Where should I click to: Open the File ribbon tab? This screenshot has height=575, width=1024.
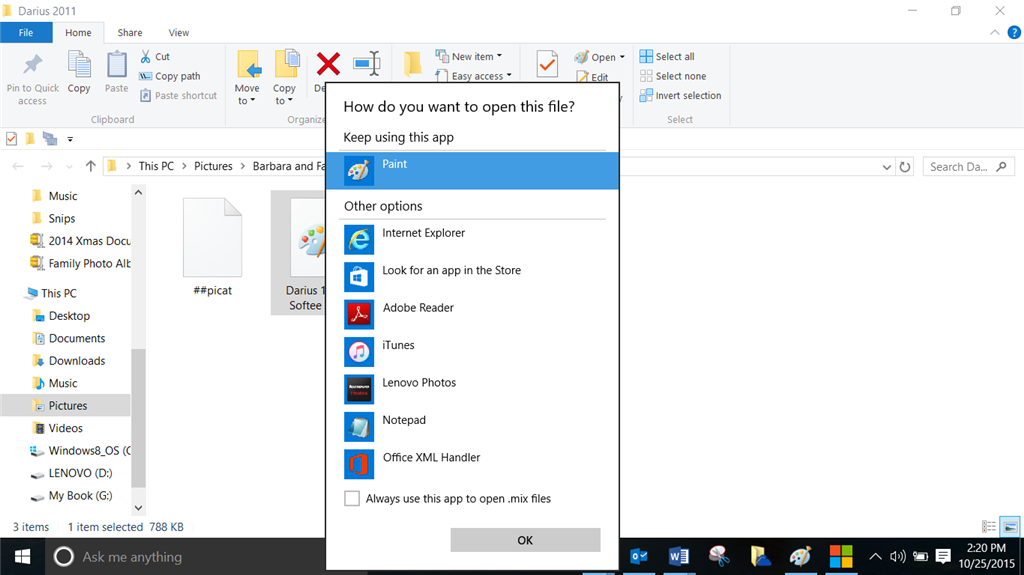click(26, 33)
